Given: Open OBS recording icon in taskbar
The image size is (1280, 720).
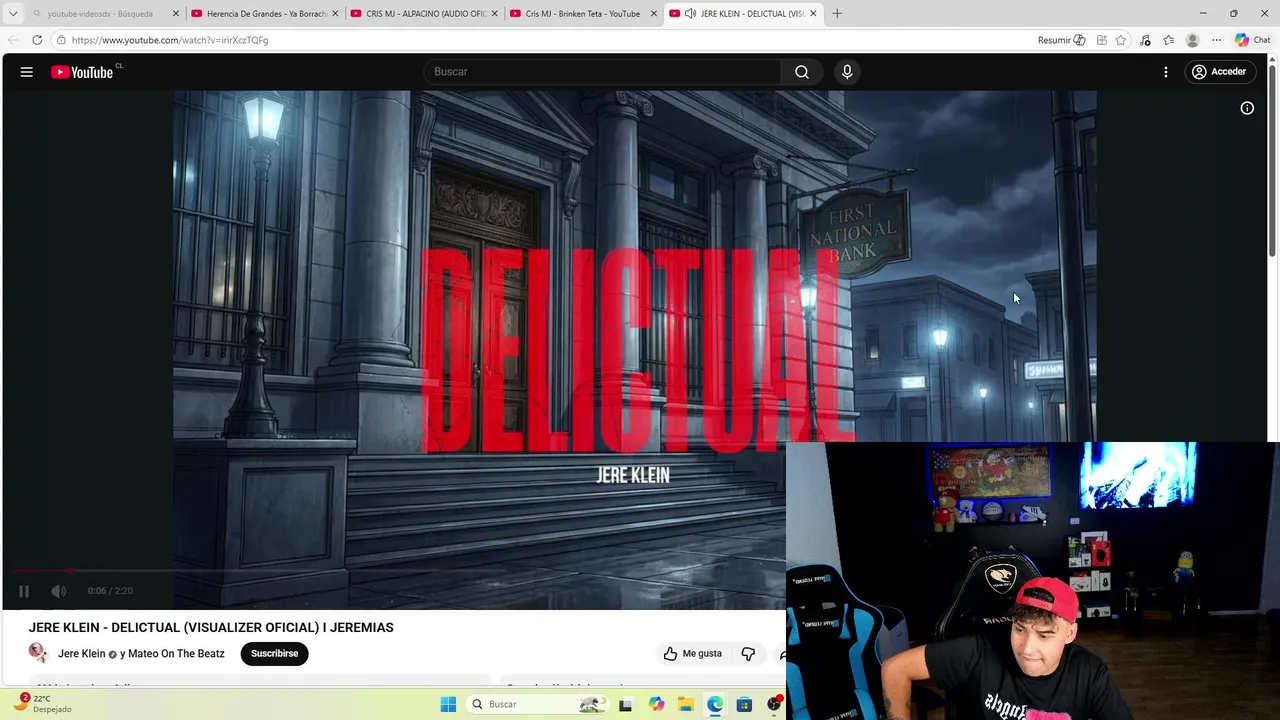Looking at the screenshot, I should tap(774, 705).
